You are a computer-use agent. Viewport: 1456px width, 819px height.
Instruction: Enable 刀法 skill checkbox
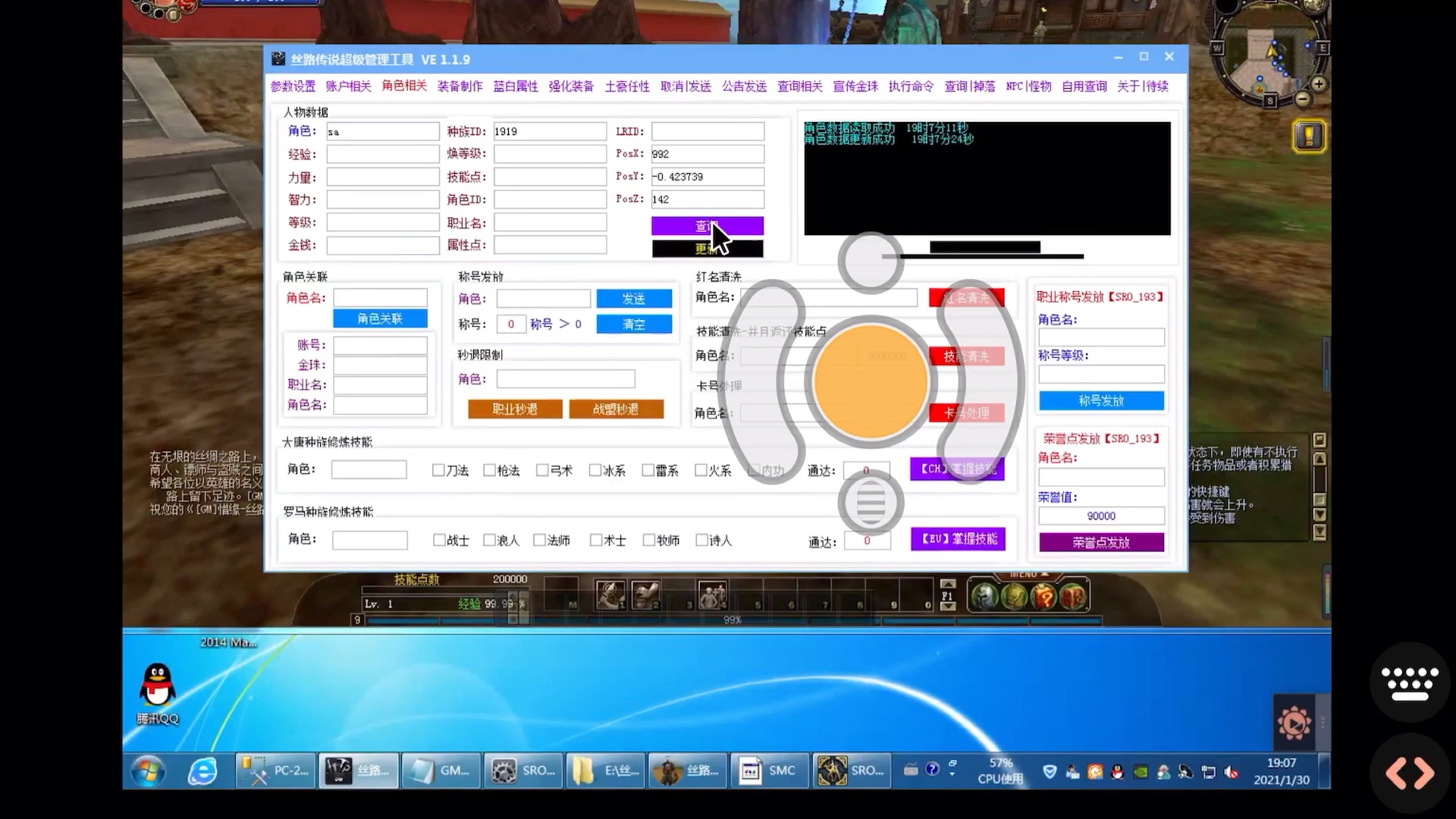[x=437, y=470]
